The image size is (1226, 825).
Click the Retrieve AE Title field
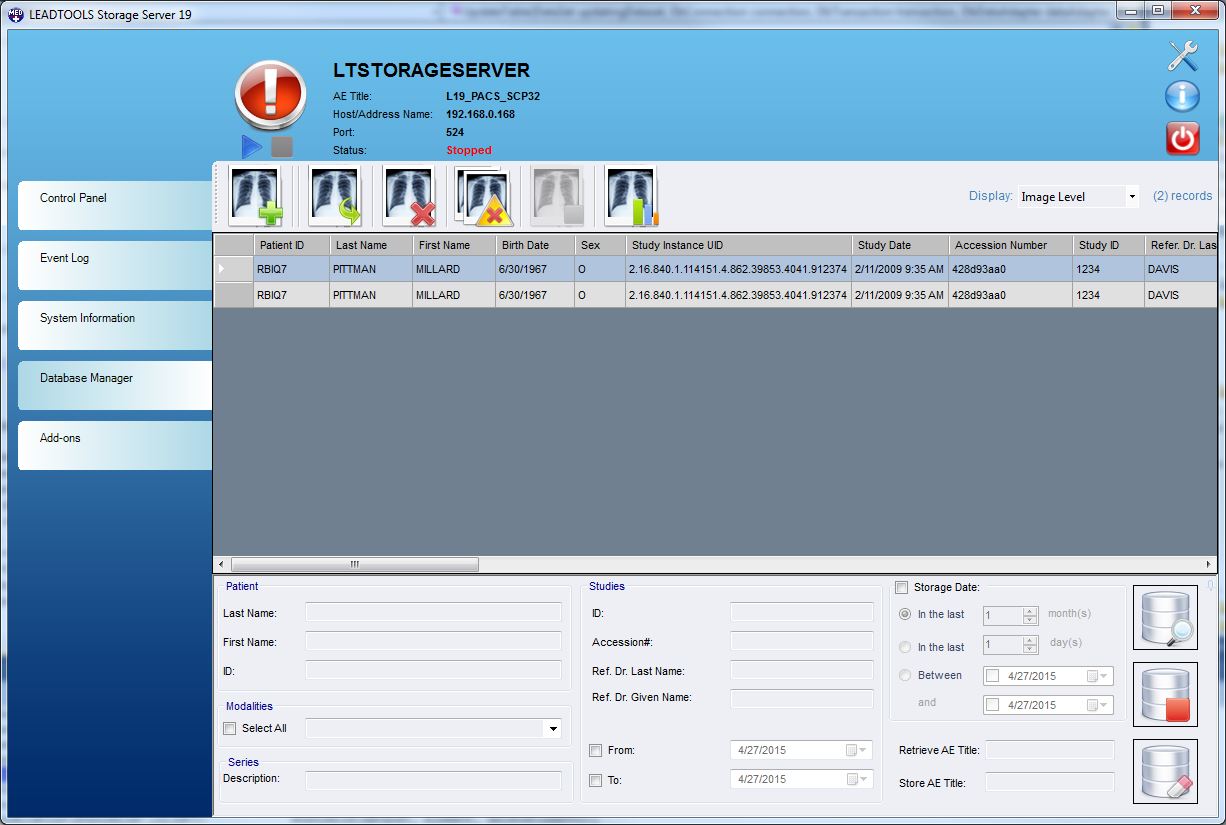[1050, 750]
